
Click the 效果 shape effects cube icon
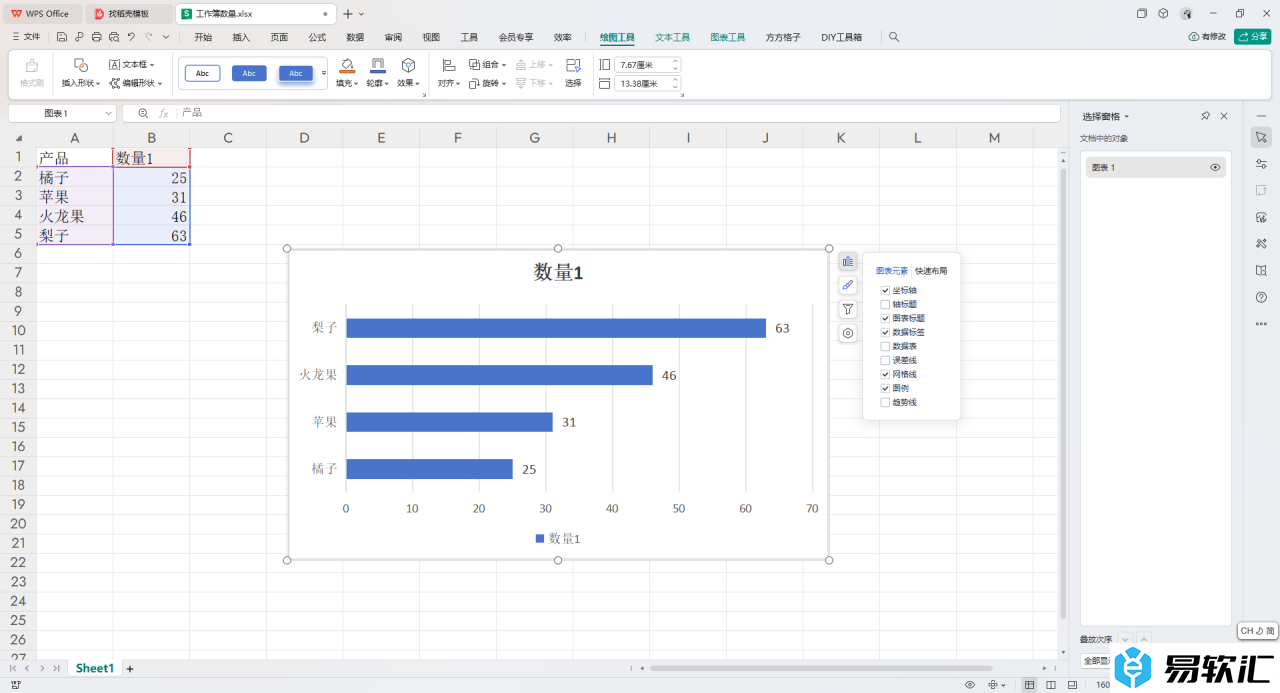click(x=408, y=65)
